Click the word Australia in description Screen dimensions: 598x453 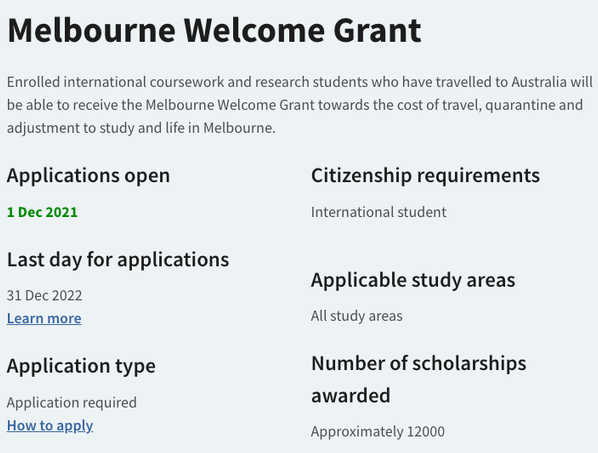tap(539, 82)
